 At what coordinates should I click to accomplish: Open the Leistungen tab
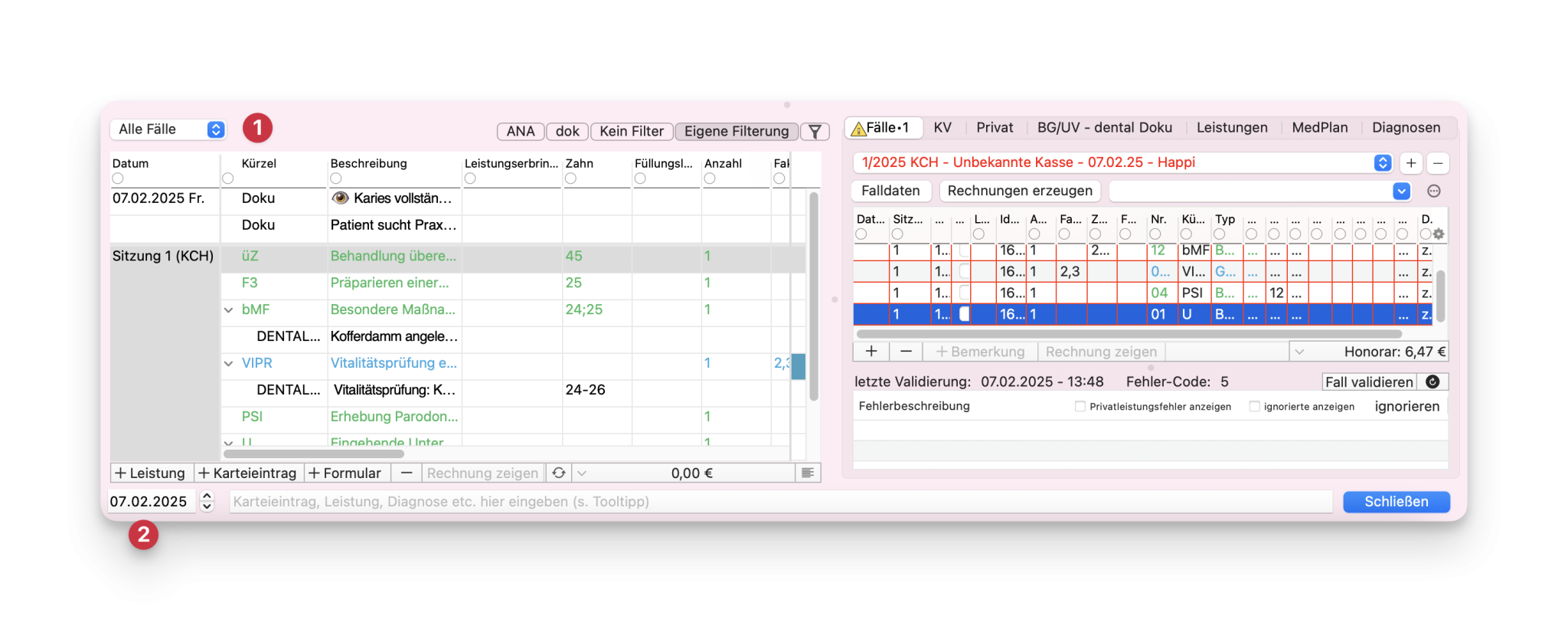(1232, 128)
